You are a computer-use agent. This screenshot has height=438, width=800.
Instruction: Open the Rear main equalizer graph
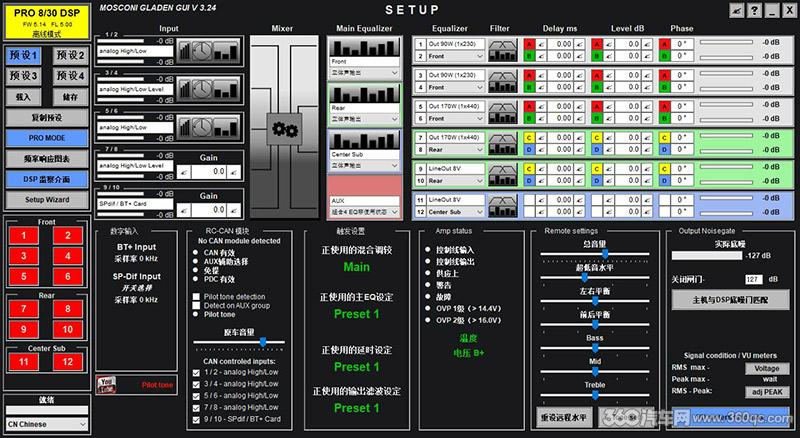[x=364, y=94]
